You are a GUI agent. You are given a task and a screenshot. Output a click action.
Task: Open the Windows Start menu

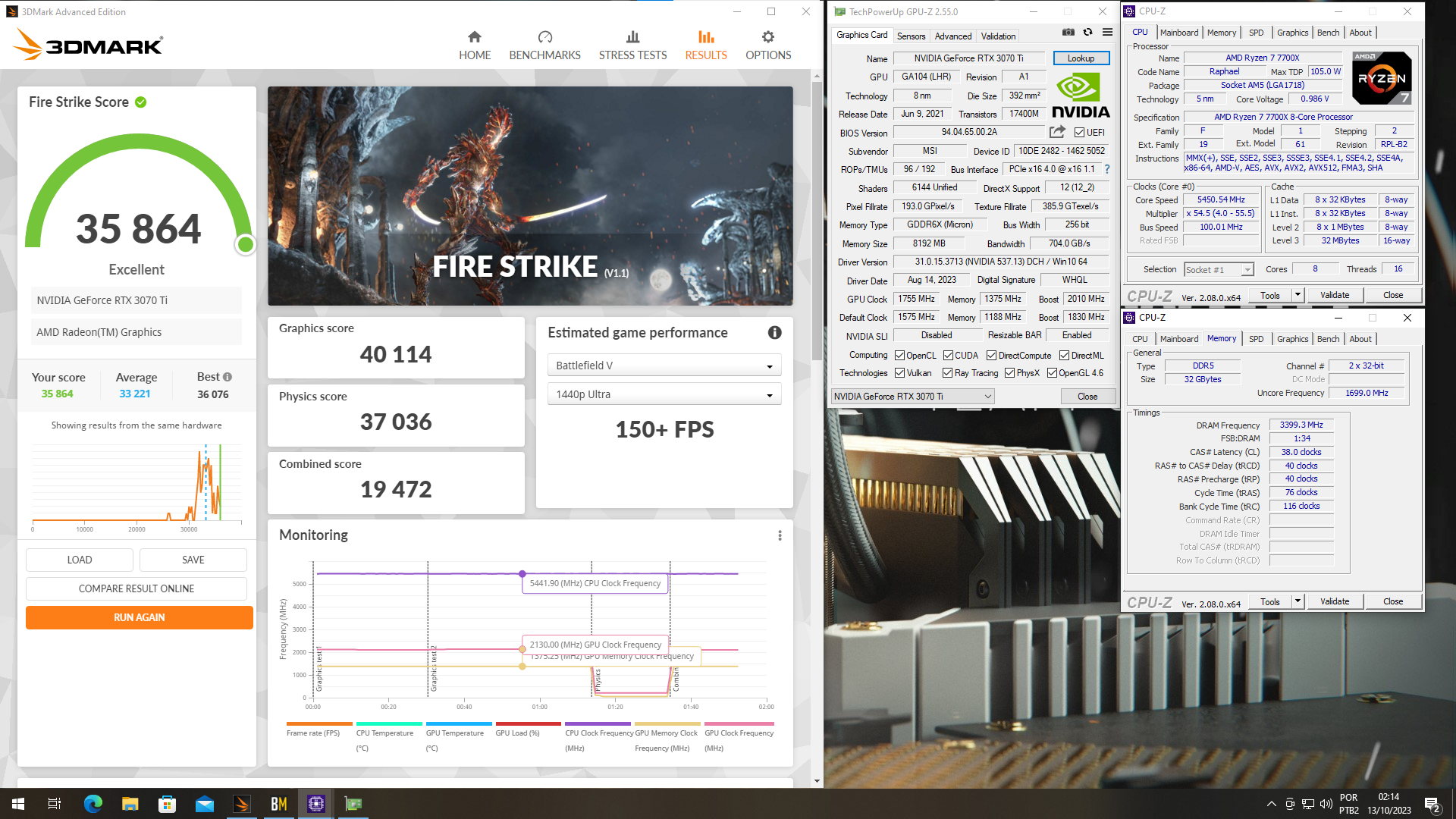pos(18,804)
